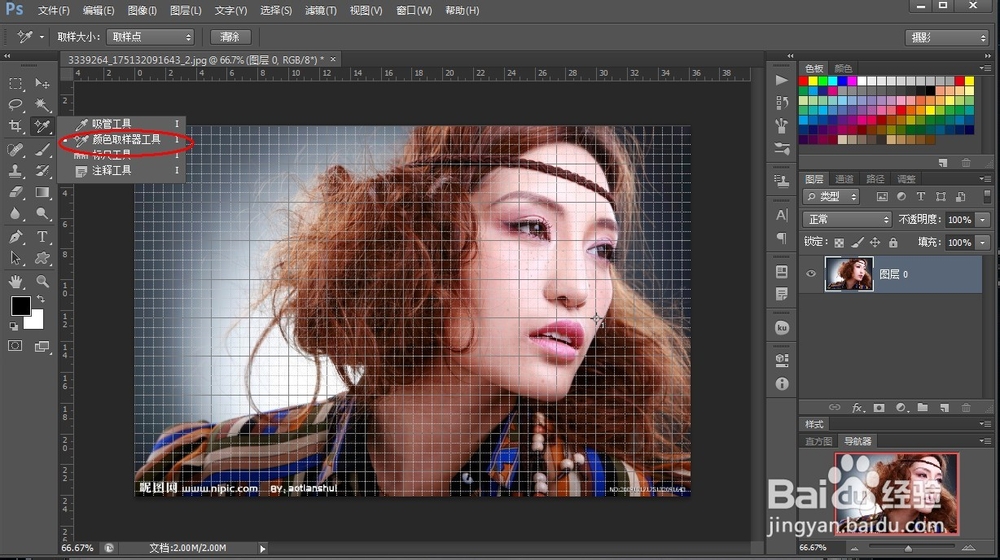1000x560 pixels.
Task: Open the opacity 100% slider arrow
Action: point(983,219)
